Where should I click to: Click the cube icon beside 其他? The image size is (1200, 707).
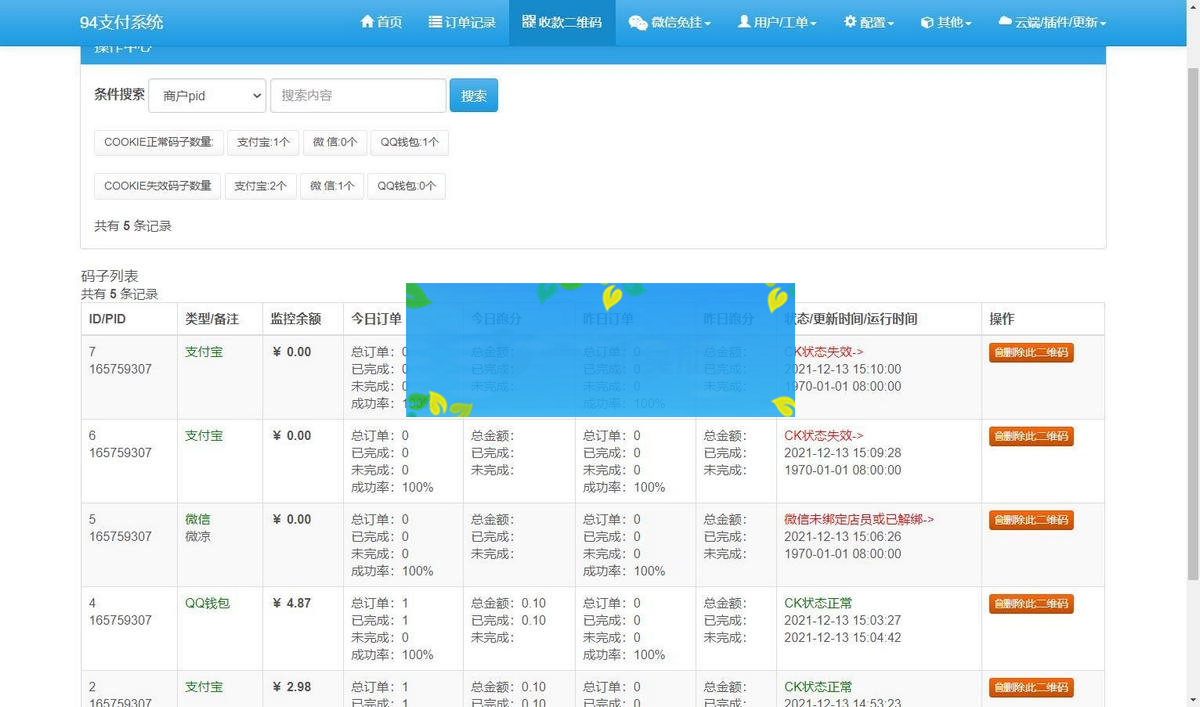click(x=926, y=21)
